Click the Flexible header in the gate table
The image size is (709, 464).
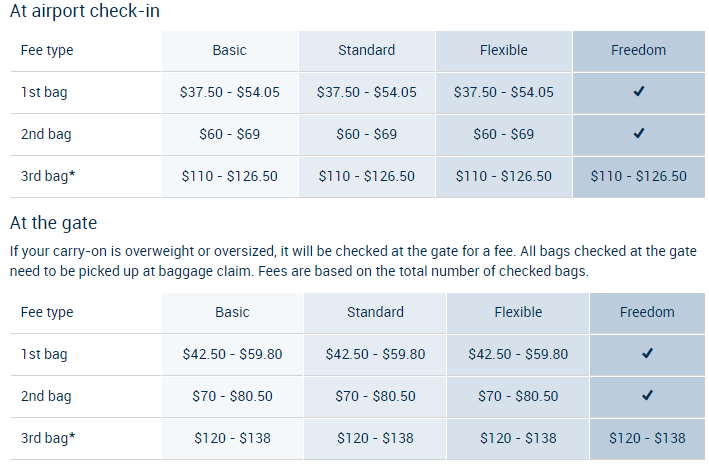point(518,312)
